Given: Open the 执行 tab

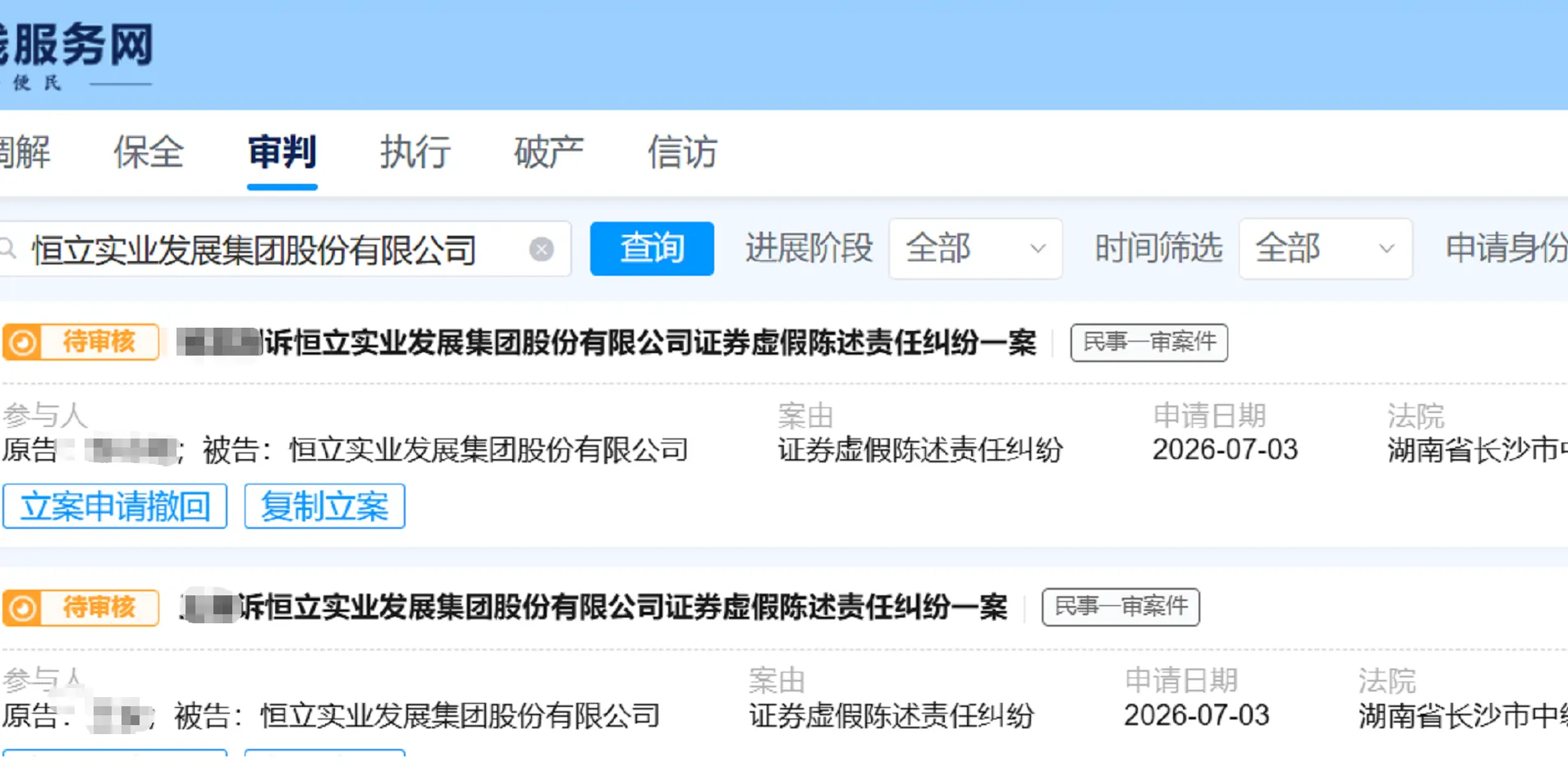Looking at the screenshot, I should (415, 152).
